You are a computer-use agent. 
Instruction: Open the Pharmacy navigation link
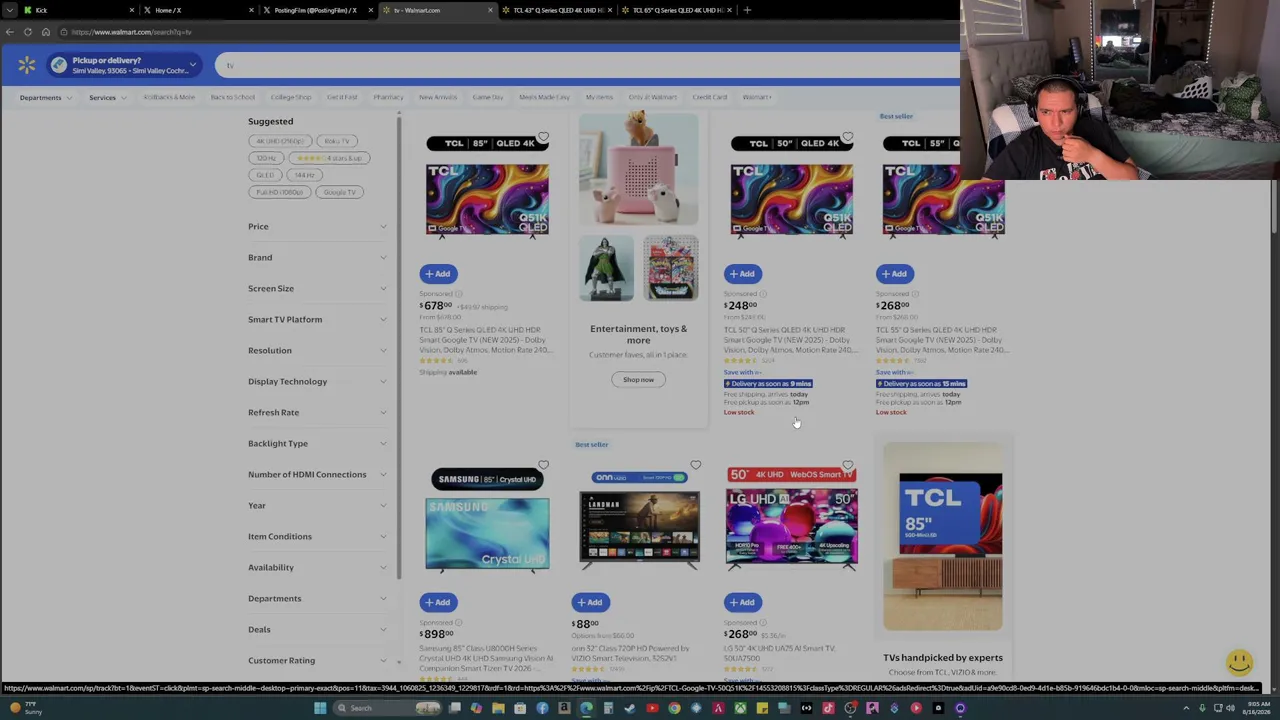pos(388,97)
